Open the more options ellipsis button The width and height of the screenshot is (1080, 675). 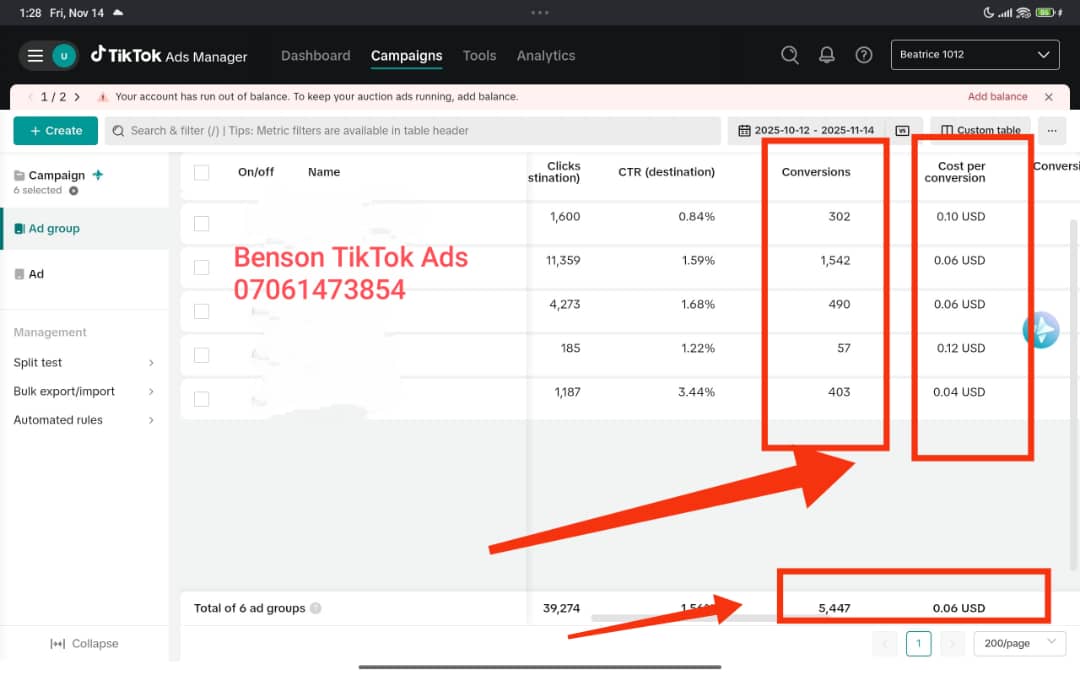pos(1051,131)
